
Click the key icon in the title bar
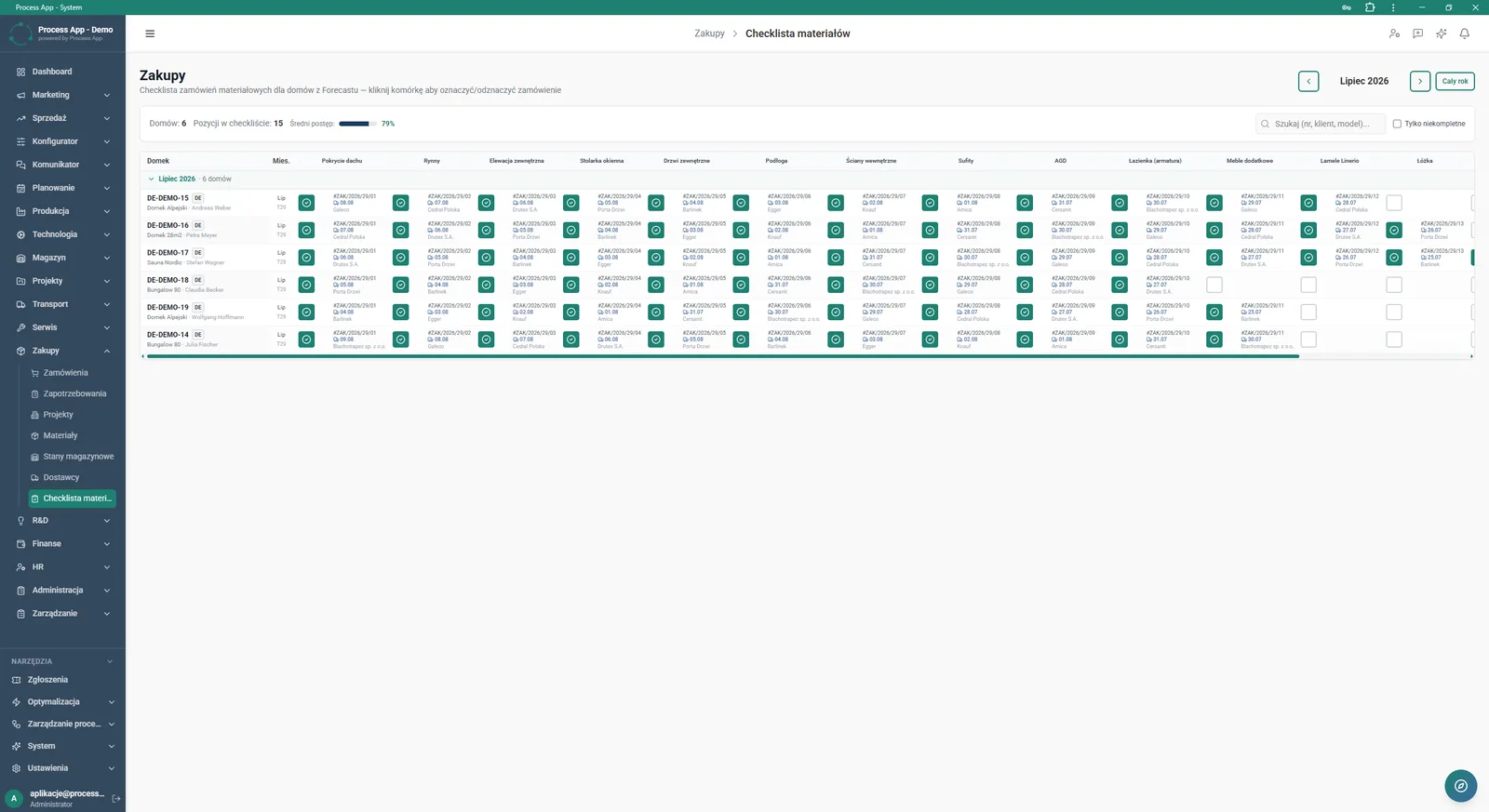(x=1346, y=7)
